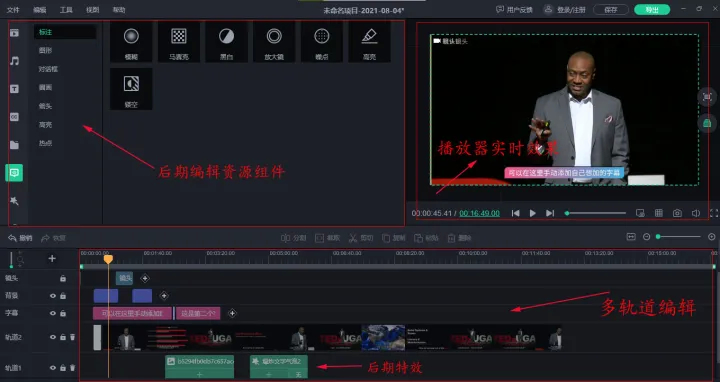The image size is (720, 382).
Task: Toggle visibility of 轨道1 track
Action: [x=53, y=368]
